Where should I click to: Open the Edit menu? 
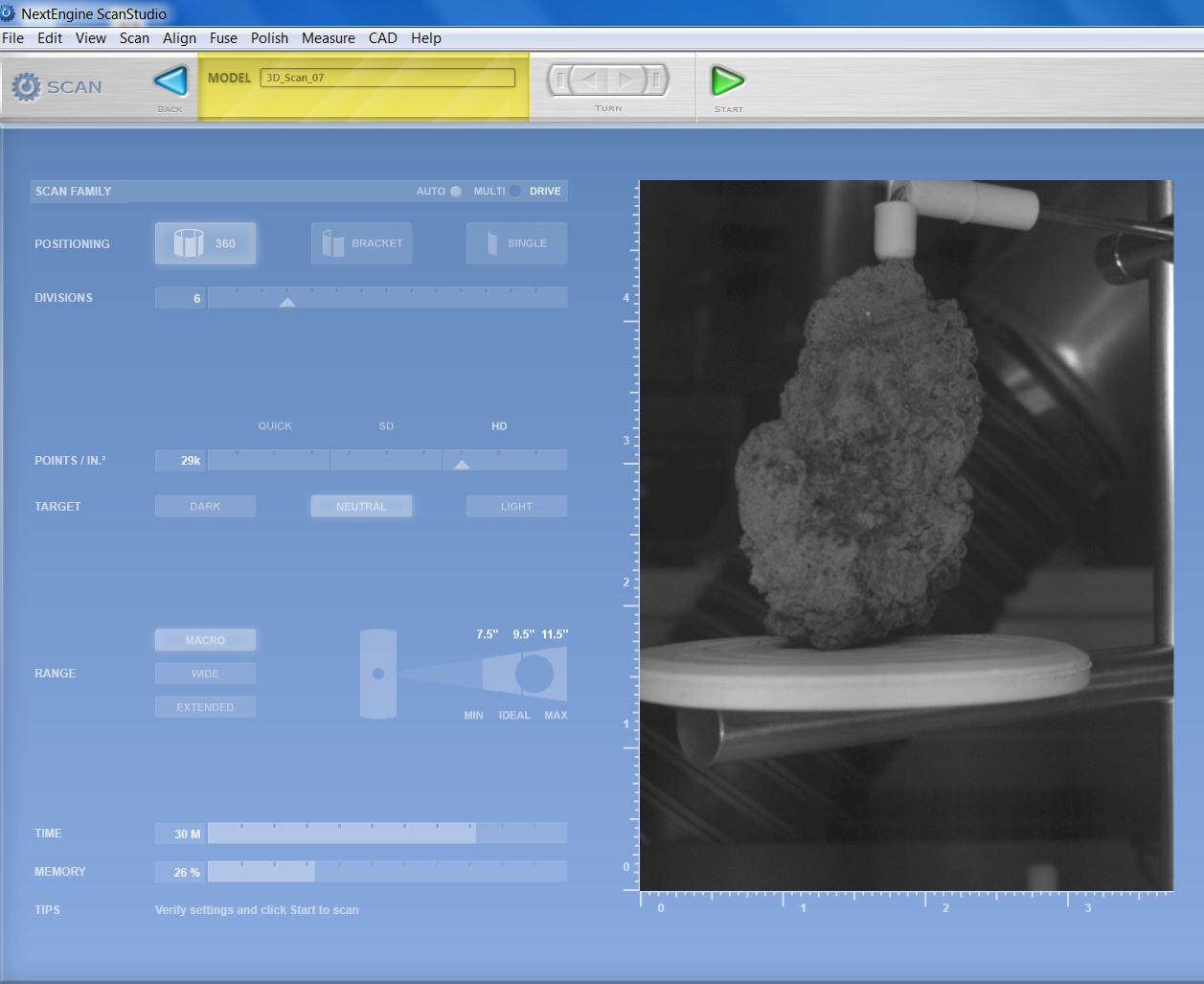[x=50, y=38]
